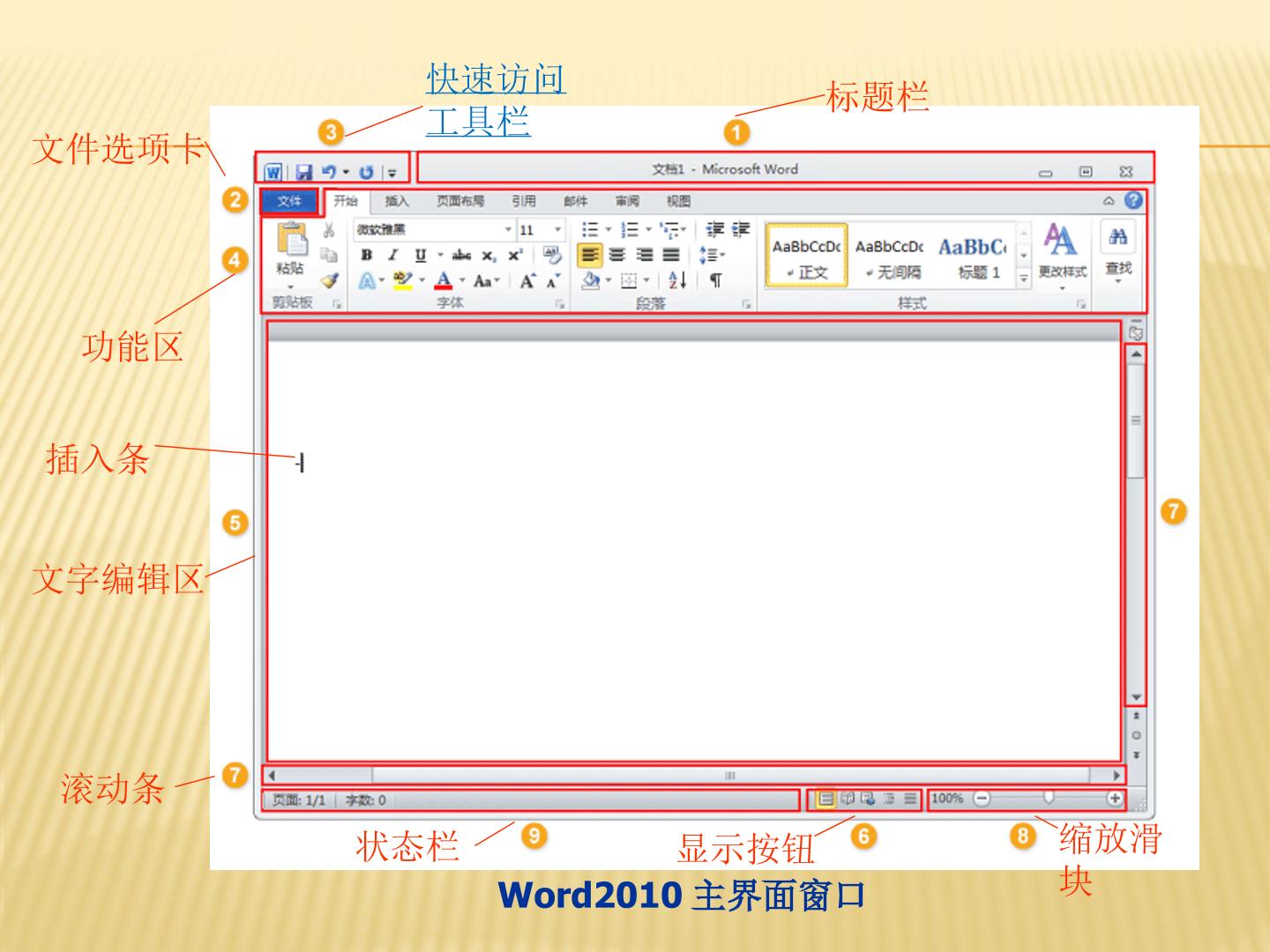This screenshot has height=952, width=1270.
Task: Click the 查找 (Find) binoculars button
Action: [x=1117, y=252]
